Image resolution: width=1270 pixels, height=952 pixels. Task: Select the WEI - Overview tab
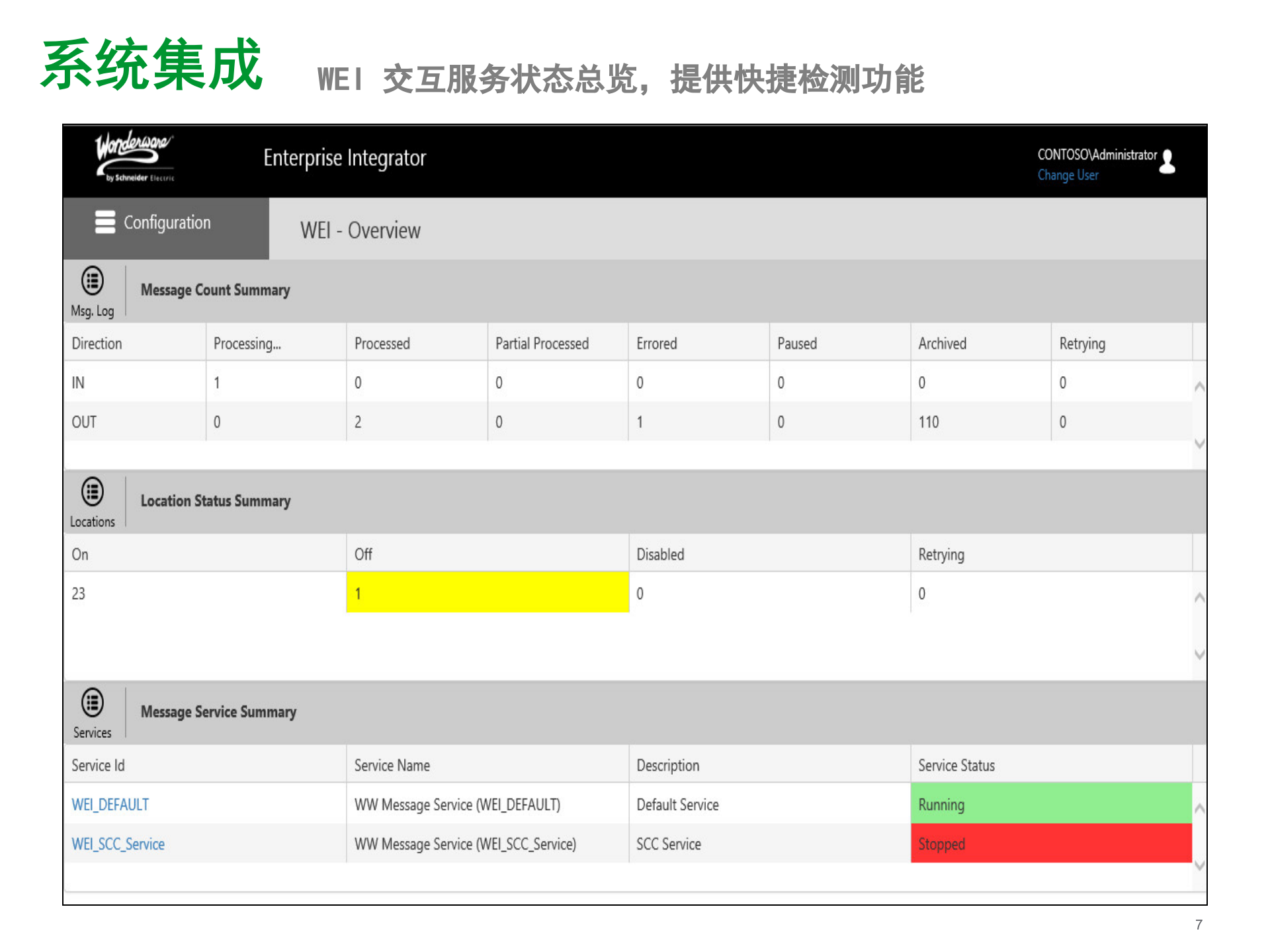click(x=360, y=230)
